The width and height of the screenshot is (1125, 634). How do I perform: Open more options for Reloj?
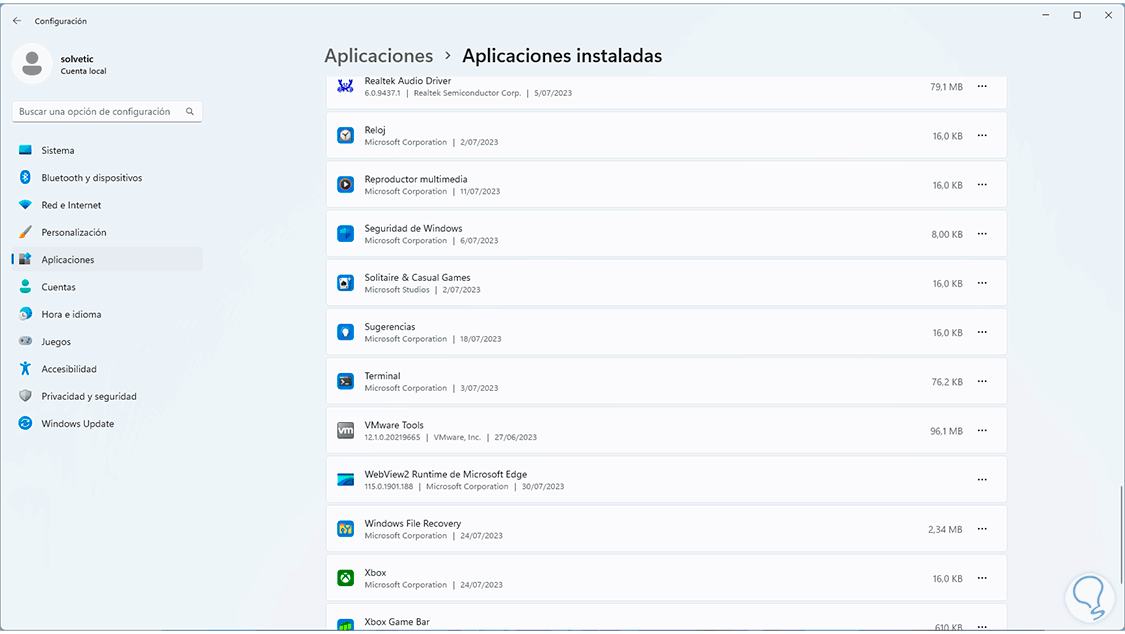click(982, 136)
